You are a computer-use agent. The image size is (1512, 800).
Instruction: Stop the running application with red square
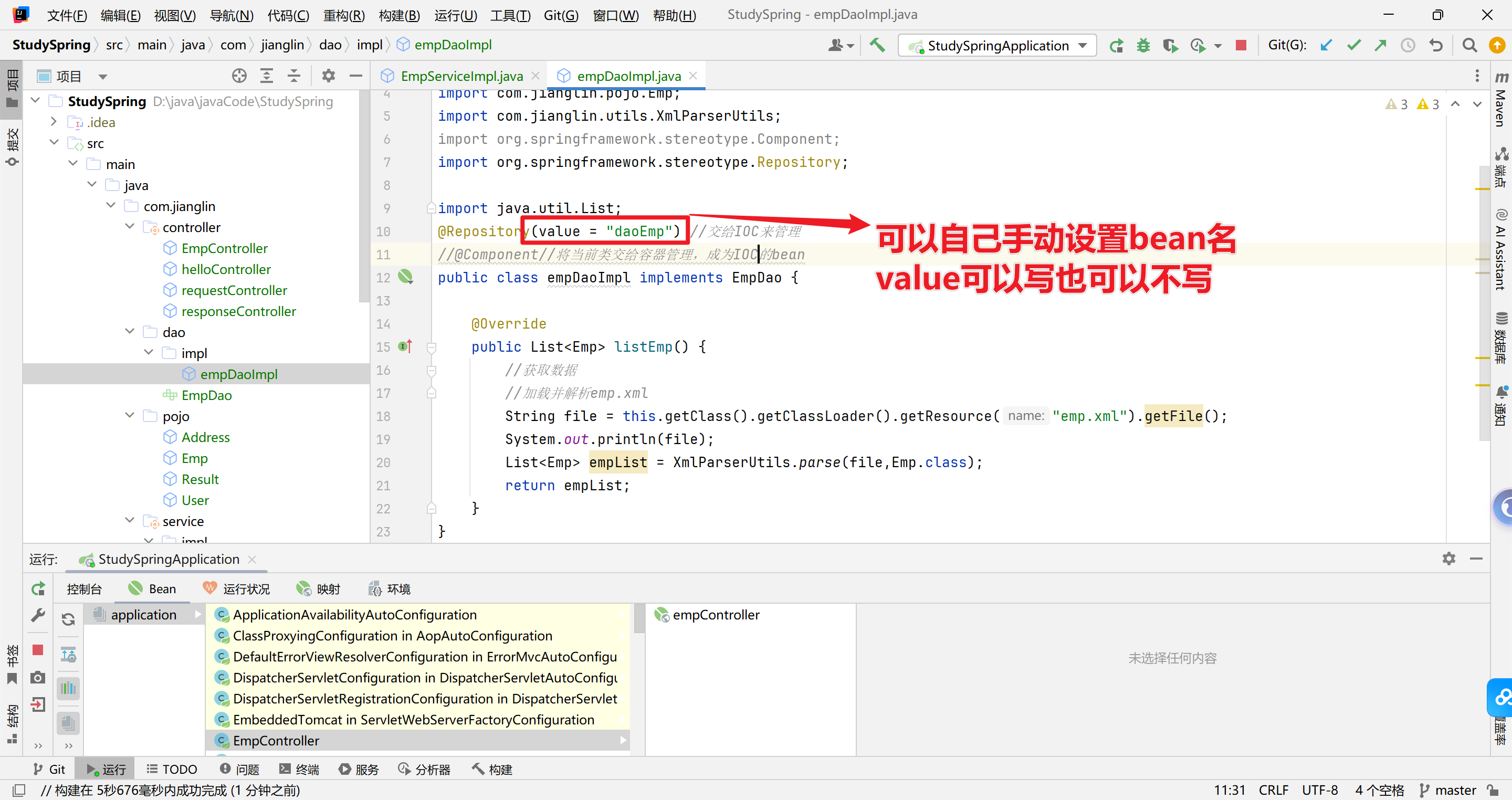pyautogui.click(x=1241, y=45)
